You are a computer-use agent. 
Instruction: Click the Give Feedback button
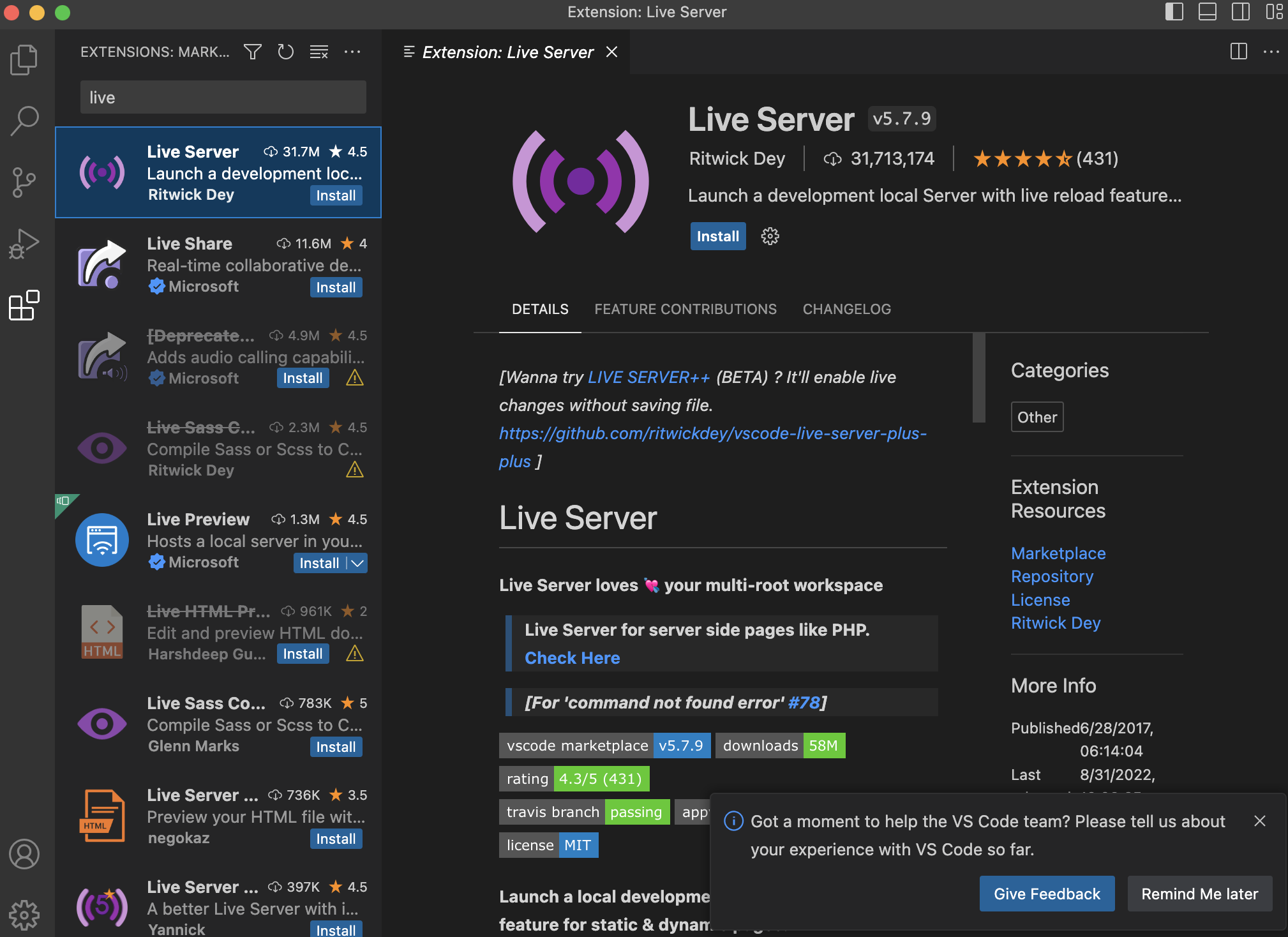[x=1047, y=894]
